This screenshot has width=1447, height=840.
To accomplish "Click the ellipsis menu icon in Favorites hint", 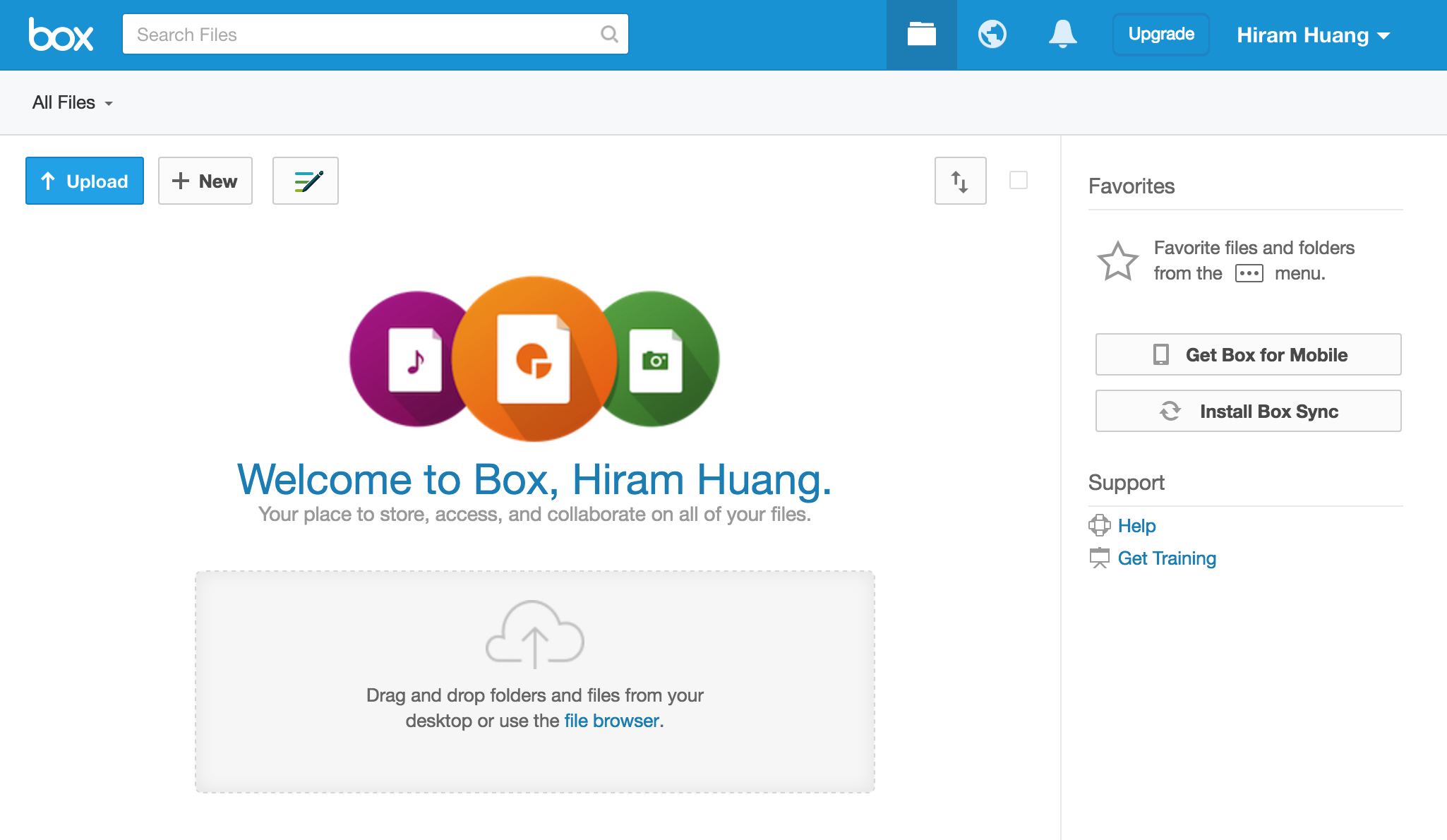I will tap(1249, 273).
